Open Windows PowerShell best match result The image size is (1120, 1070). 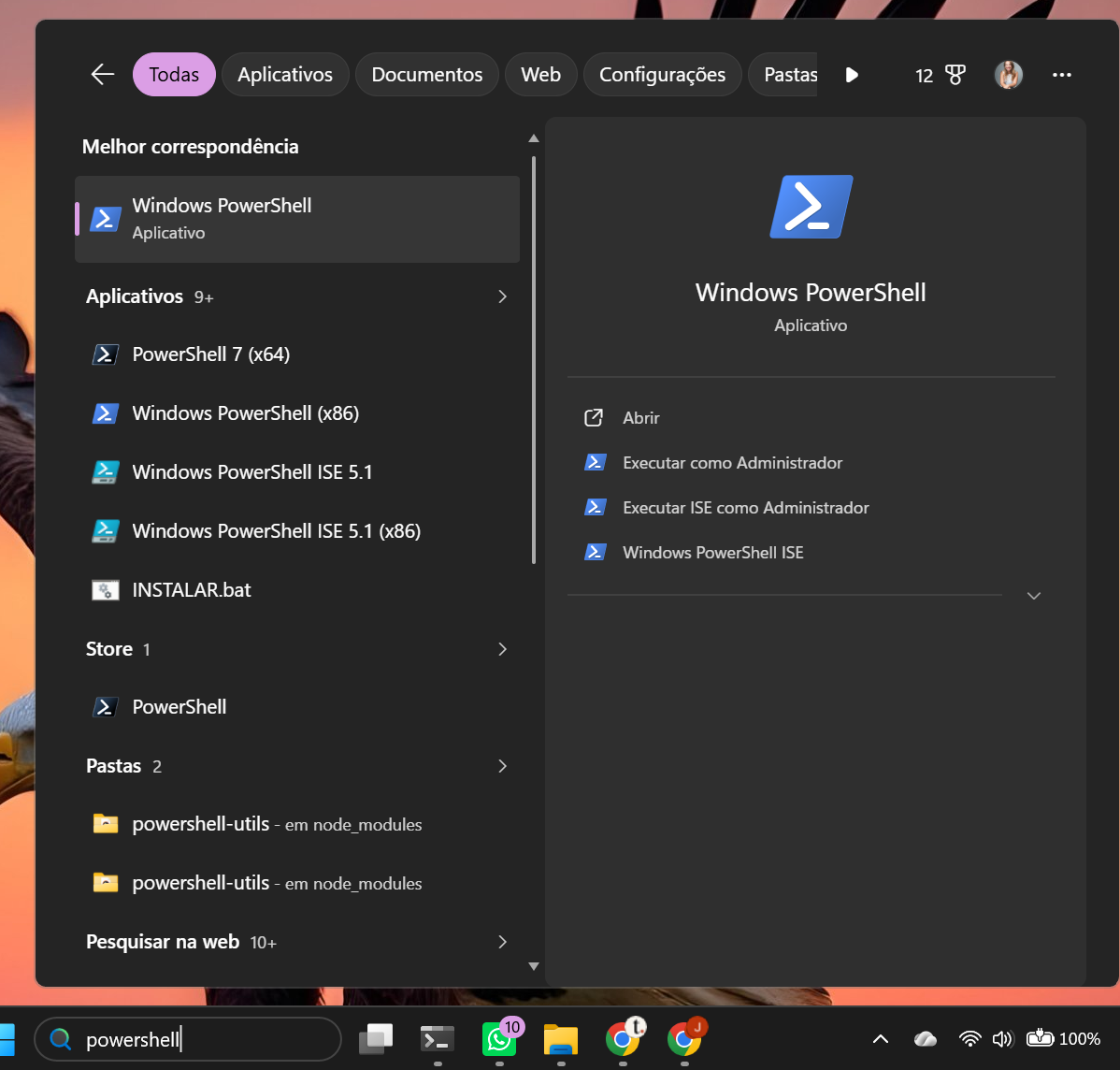pos(297,219)
